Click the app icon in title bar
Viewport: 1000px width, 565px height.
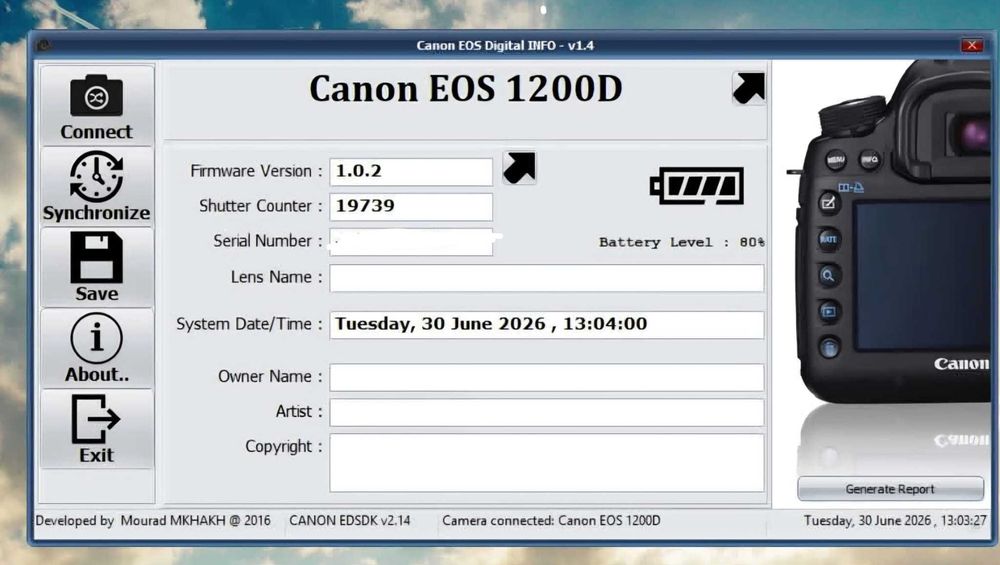[x=43, y=45]
